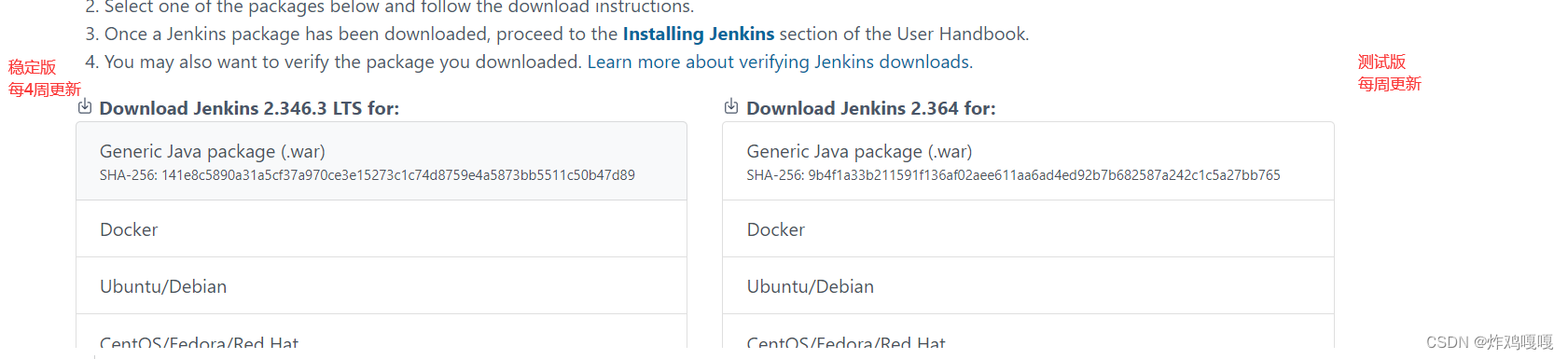Screen dimensions: 1568x359
Task: Click the Download Jenkins 2.346.3 LTS heading
Action: click(x=249, y=108)
